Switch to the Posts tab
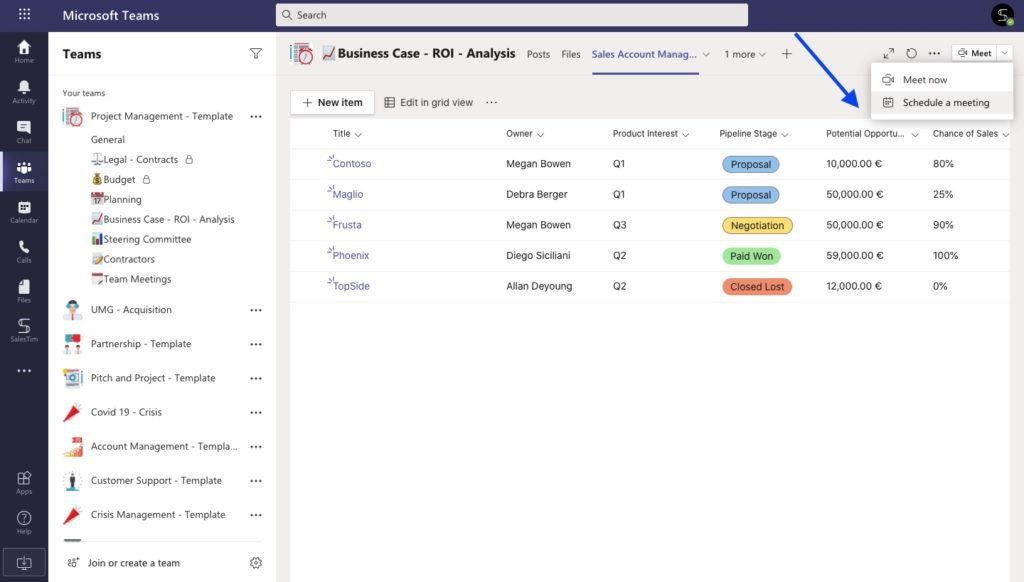This screenshot has width=1024, height=582. click(538, 54)
